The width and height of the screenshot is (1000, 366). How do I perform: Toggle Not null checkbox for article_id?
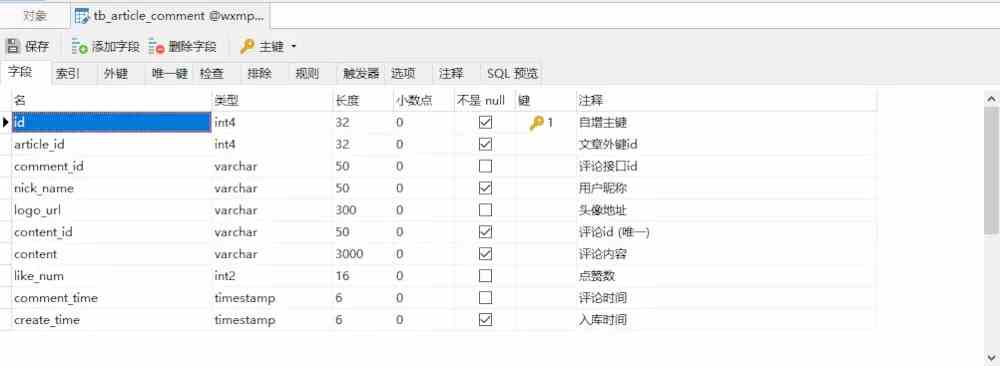[485, 144]
